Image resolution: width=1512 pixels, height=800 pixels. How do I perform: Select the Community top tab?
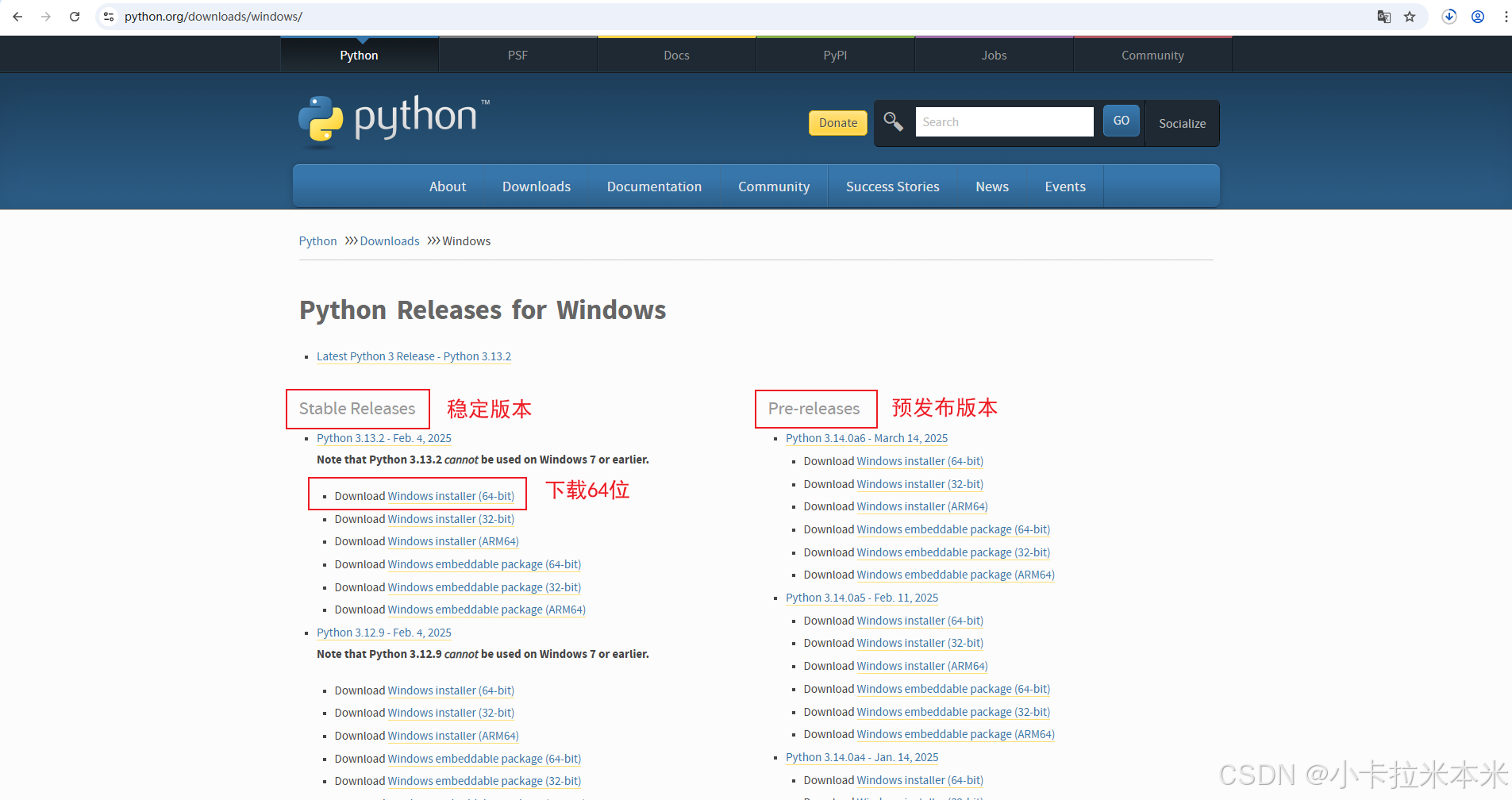[x=1153, y=55]
